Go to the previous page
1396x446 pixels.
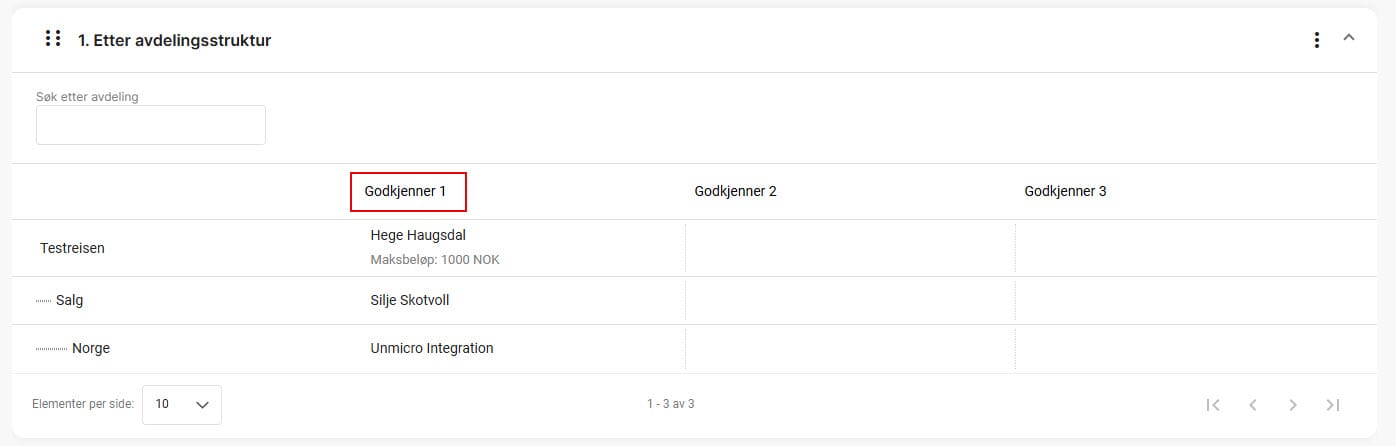[x=1253, y=405]
